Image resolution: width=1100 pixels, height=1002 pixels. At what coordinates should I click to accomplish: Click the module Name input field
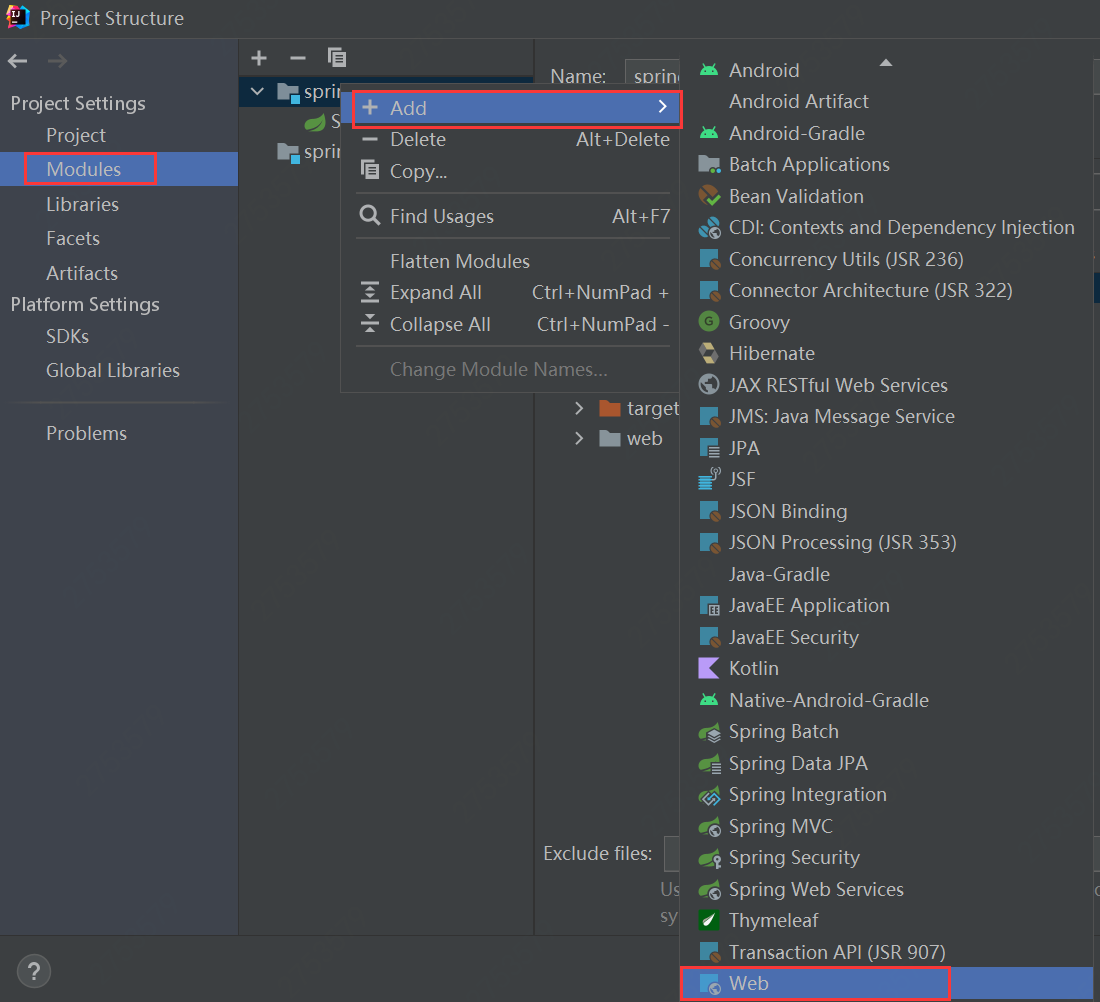pos(652,74)
